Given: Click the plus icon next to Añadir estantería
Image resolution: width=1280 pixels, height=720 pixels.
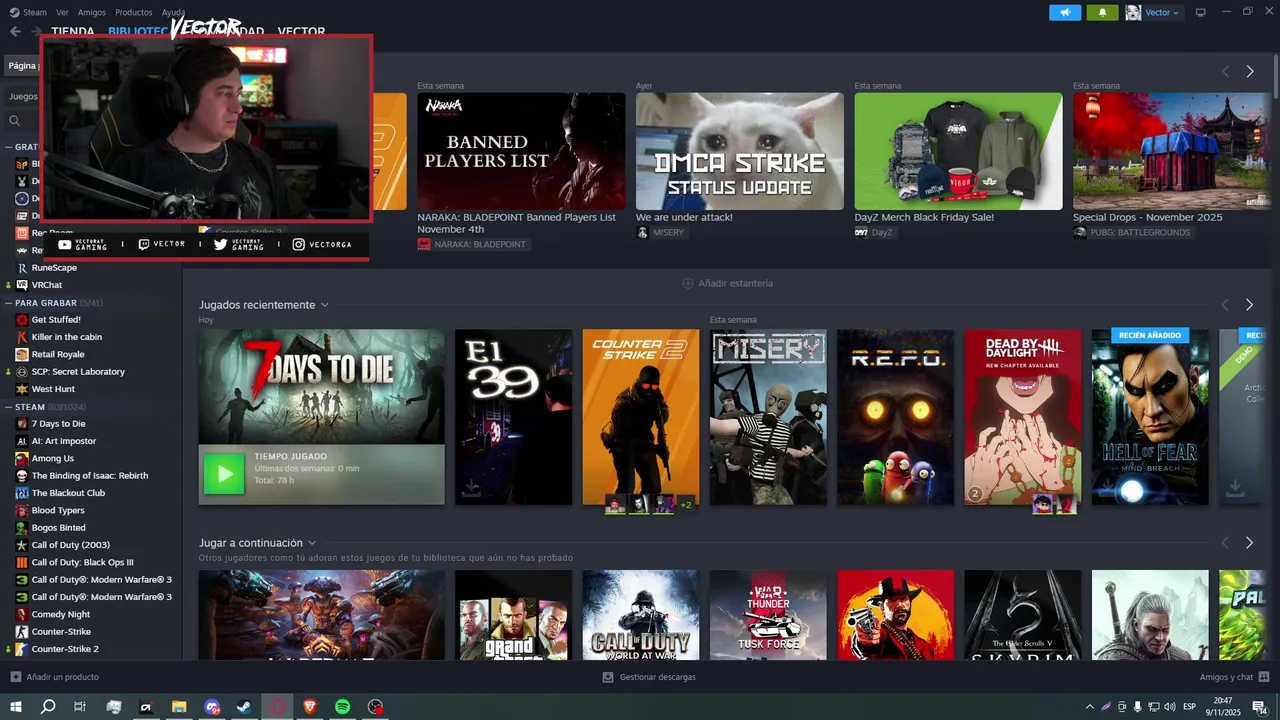Looking at the screenshot, I should click(x=688, y=283).
